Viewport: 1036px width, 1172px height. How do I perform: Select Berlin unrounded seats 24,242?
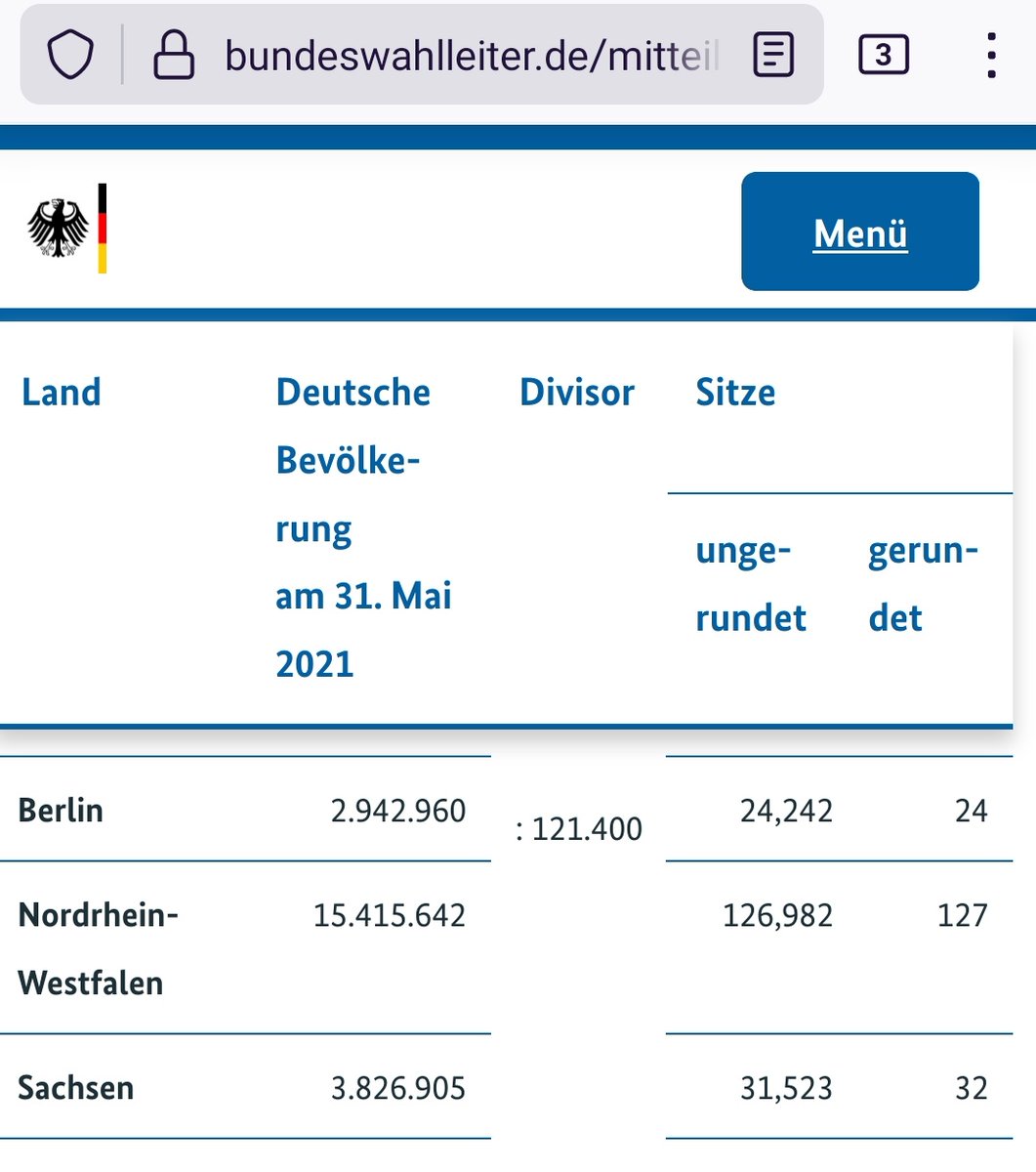pos(786,811)
